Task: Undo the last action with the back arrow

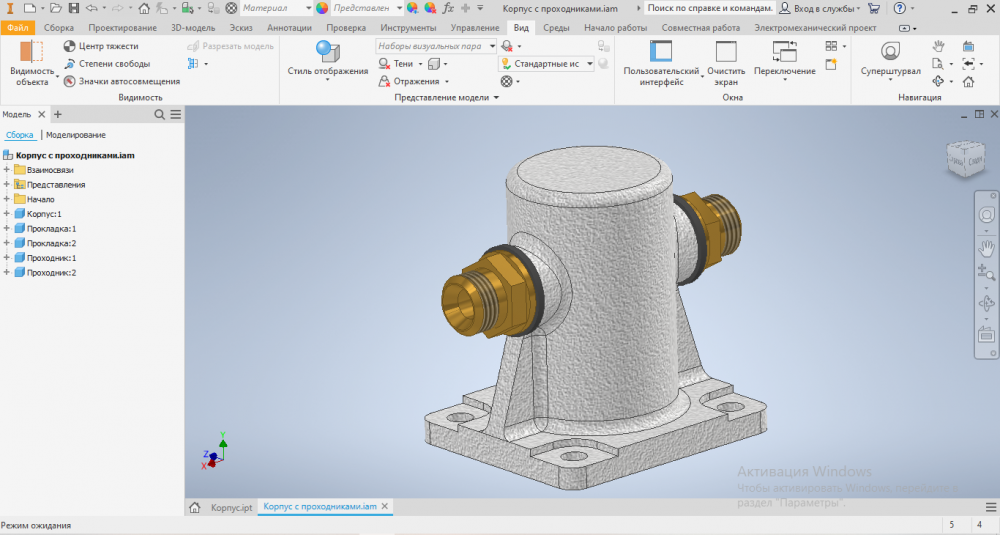Action: [x=91, y=8]
